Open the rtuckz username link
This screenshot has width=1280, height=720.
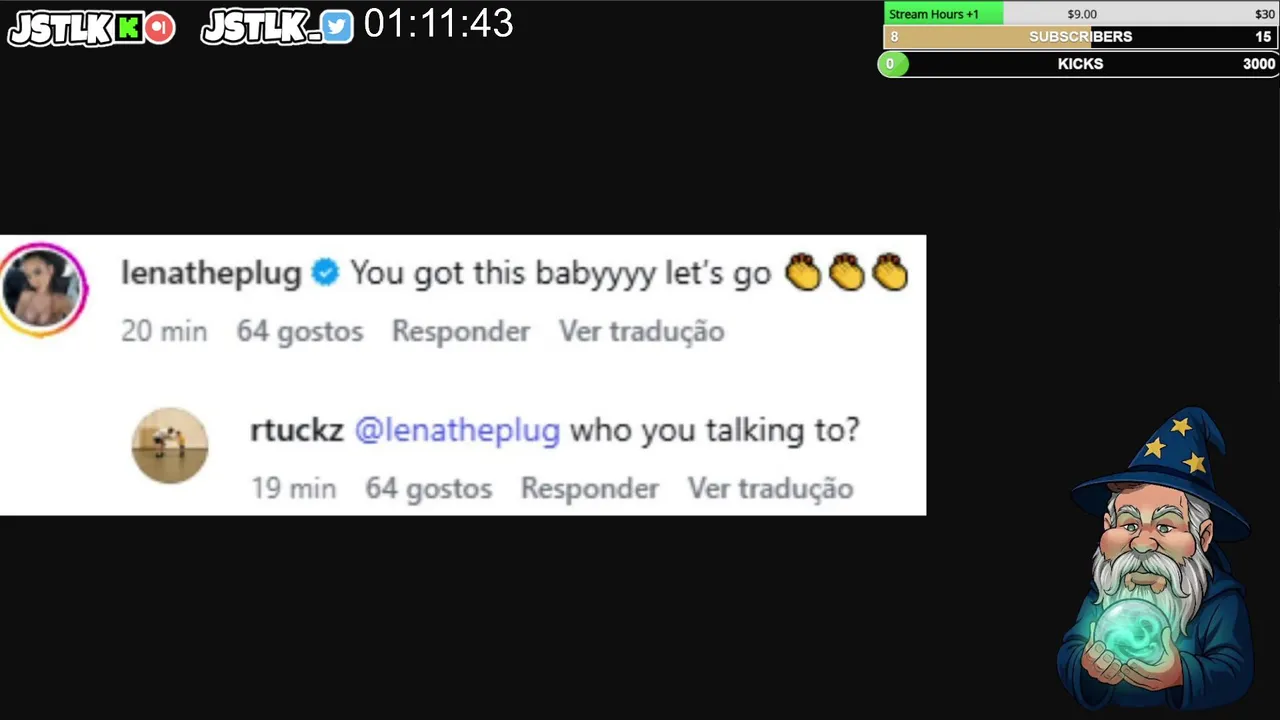point(297,430)
